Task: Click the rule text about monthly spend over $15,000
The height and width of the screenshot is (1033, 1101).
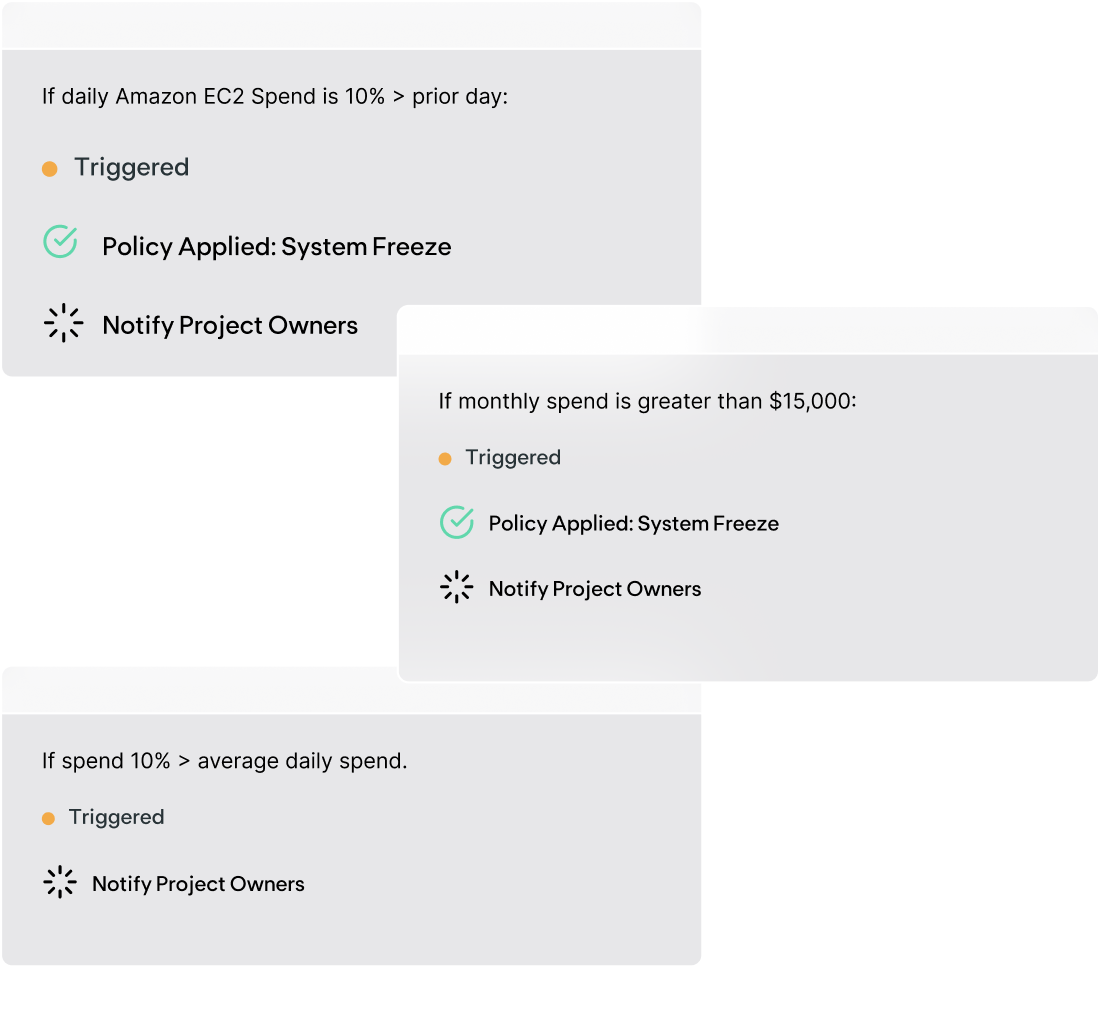Action: [647, 401]
